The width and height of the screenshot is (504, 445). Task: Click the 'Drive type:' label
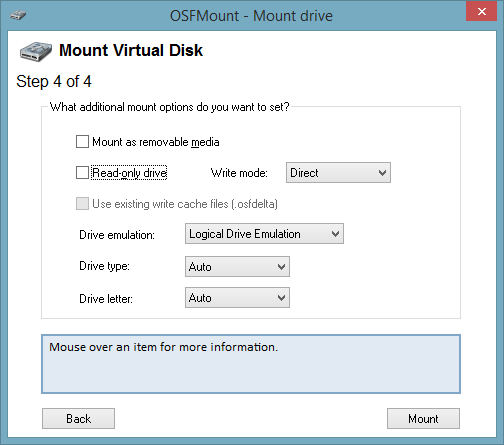(104, 266)
